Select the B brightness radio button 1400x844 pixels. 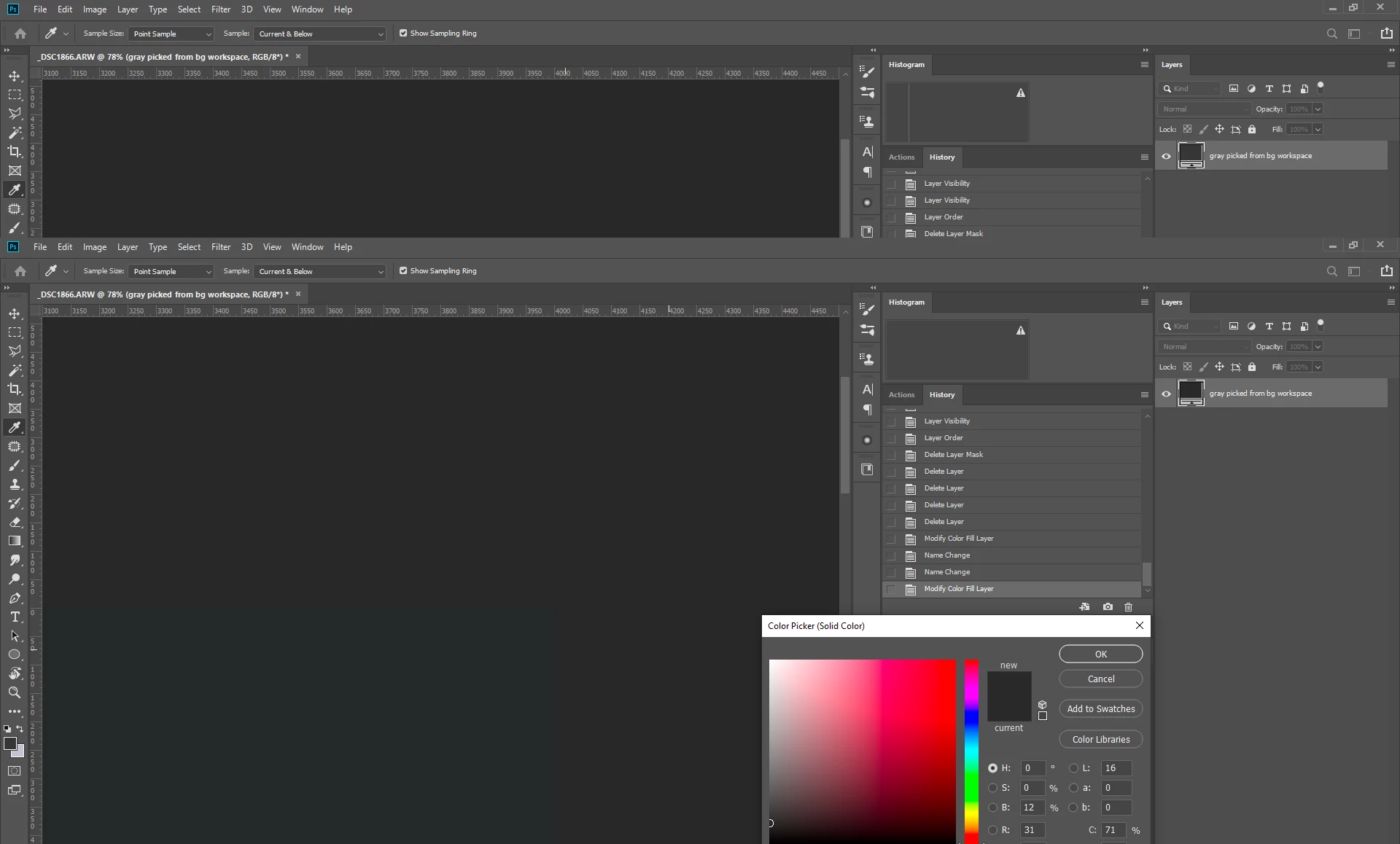(x=992, y=808)
